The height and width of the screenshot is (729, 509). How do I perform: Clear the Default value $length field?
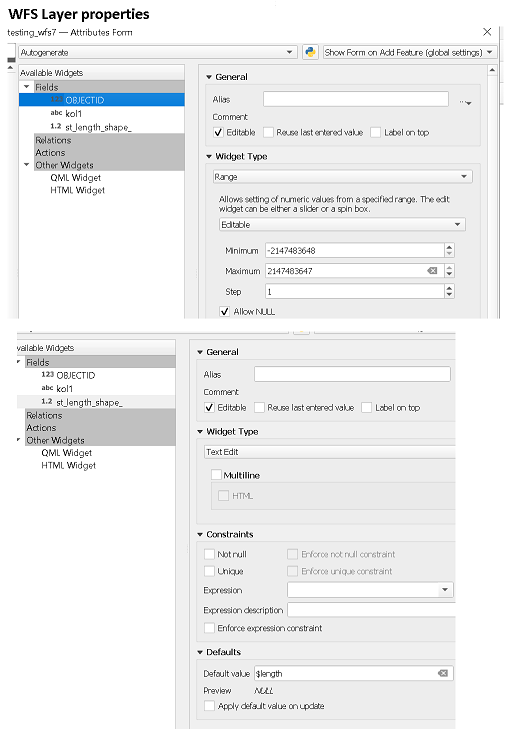click(443, 673)
